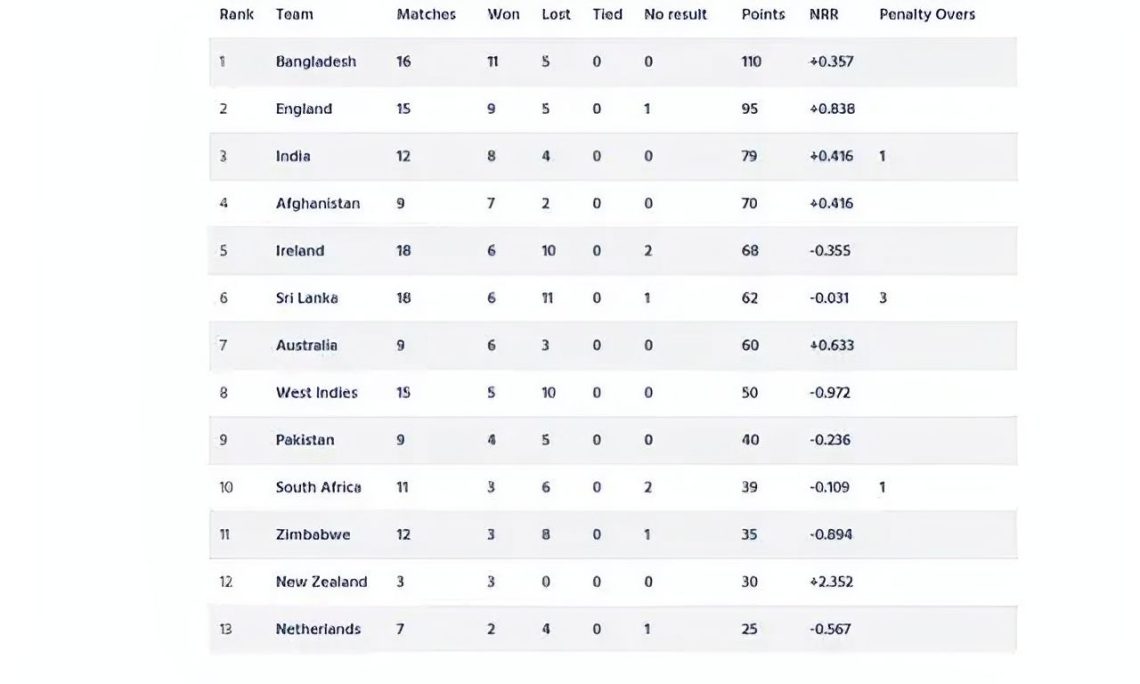Select the Penalty Overs column header

tap(927, 15)
